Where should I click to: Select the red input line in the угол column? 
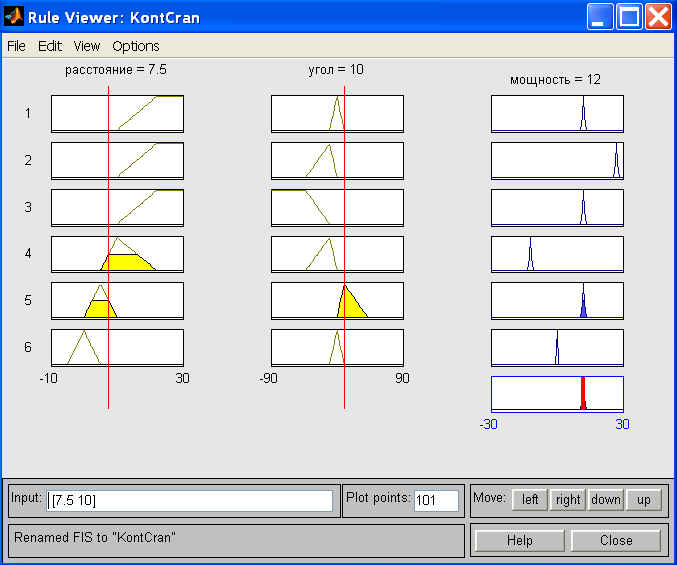click(345, 247)
